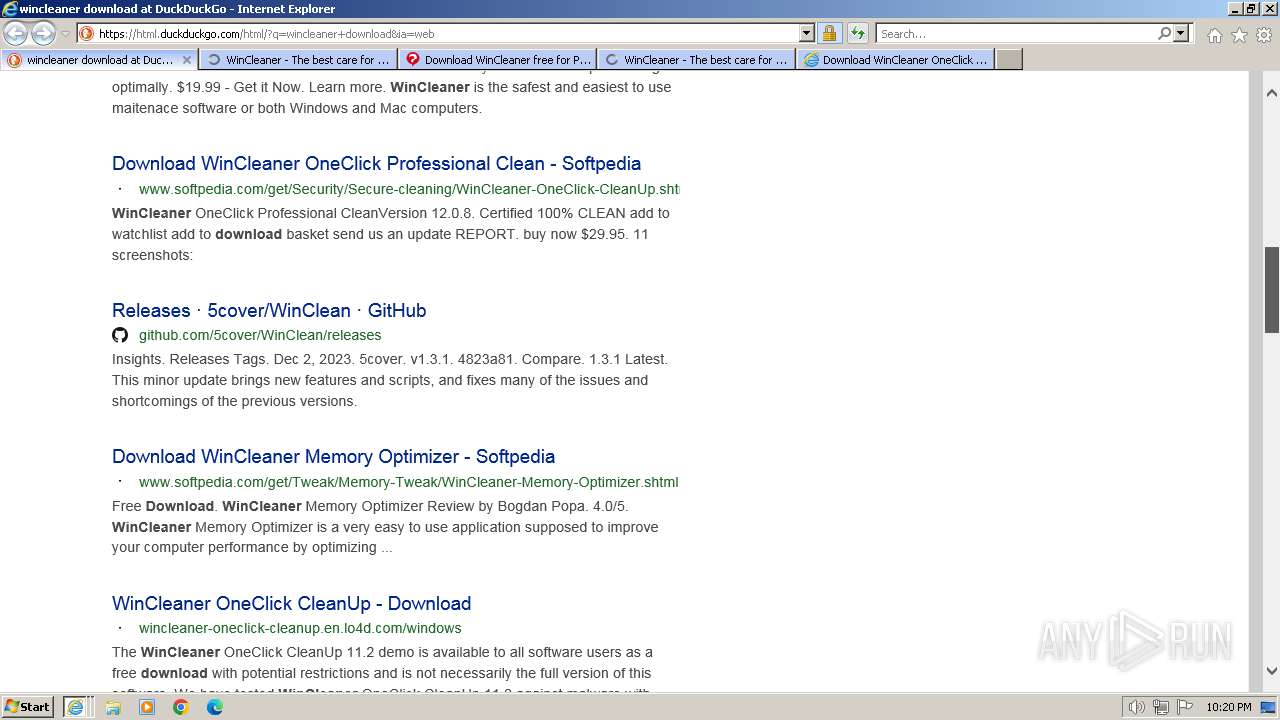This screenshot has width=1280, height=720.
Task: Close the wincleaner download DuckDuckGo tab
Action: 186,60
